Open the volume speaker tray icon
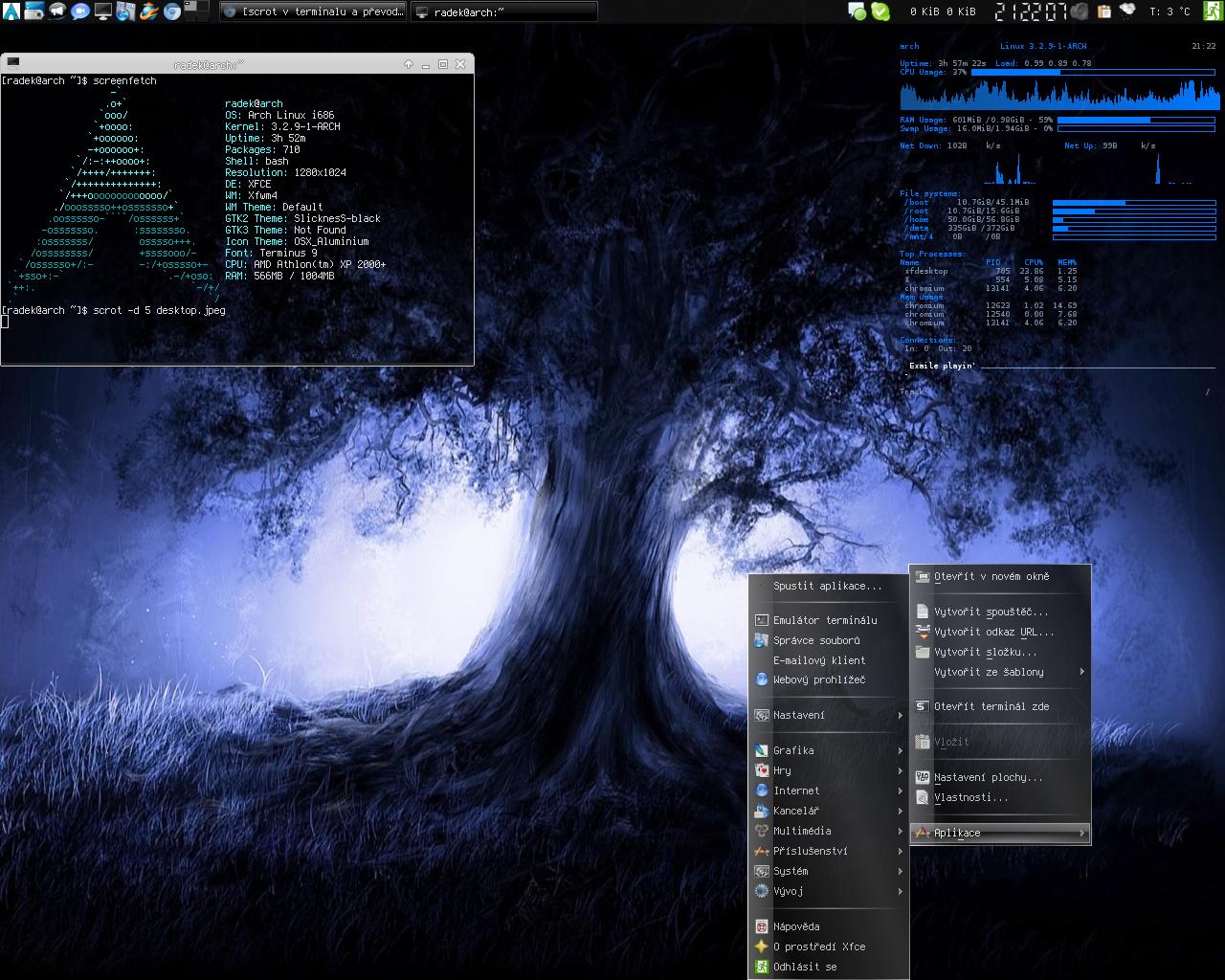This screenshot has width=1225, height=980. [x=1080, y=11]
